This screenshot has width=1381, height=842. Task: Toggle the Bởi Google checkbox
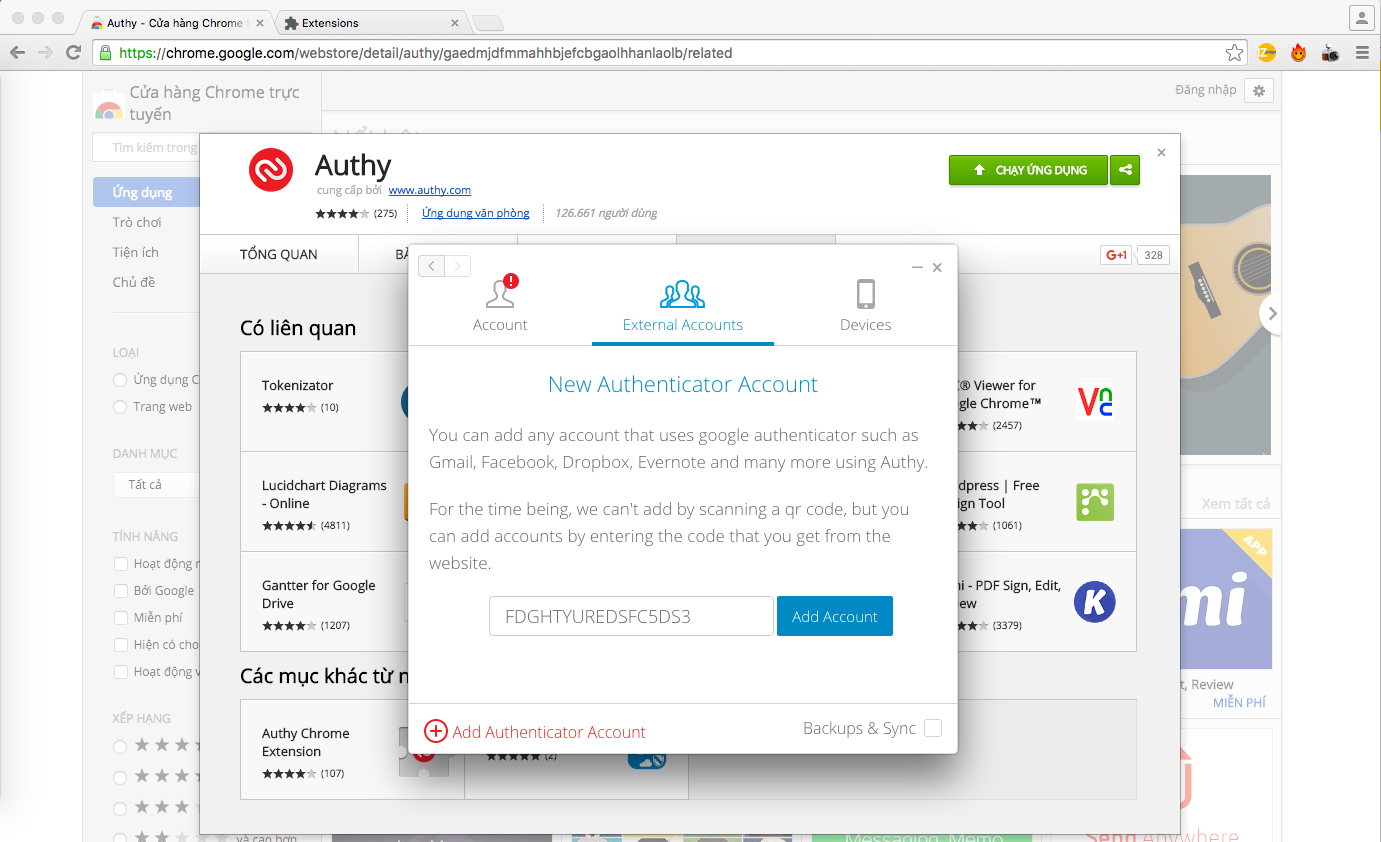(121, 591)
